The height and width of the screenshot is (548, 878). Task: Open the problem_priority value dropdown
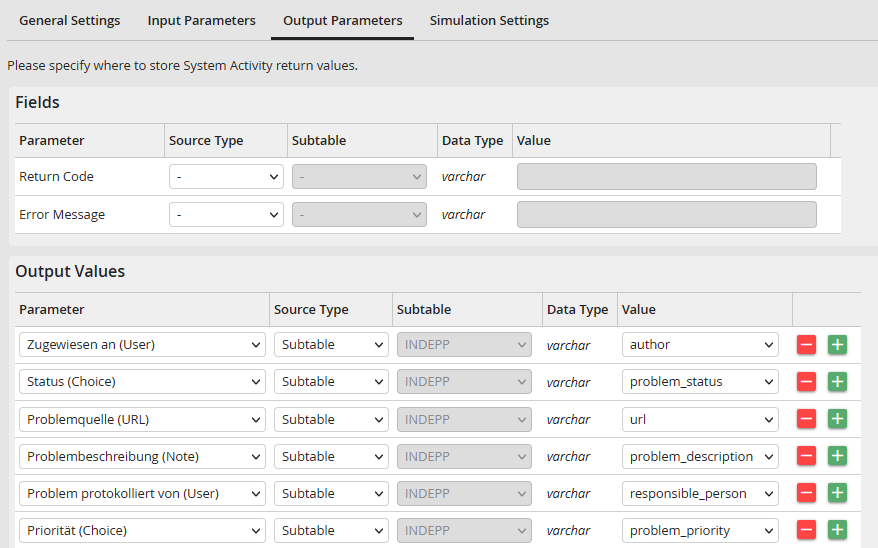tap(700, 530)
